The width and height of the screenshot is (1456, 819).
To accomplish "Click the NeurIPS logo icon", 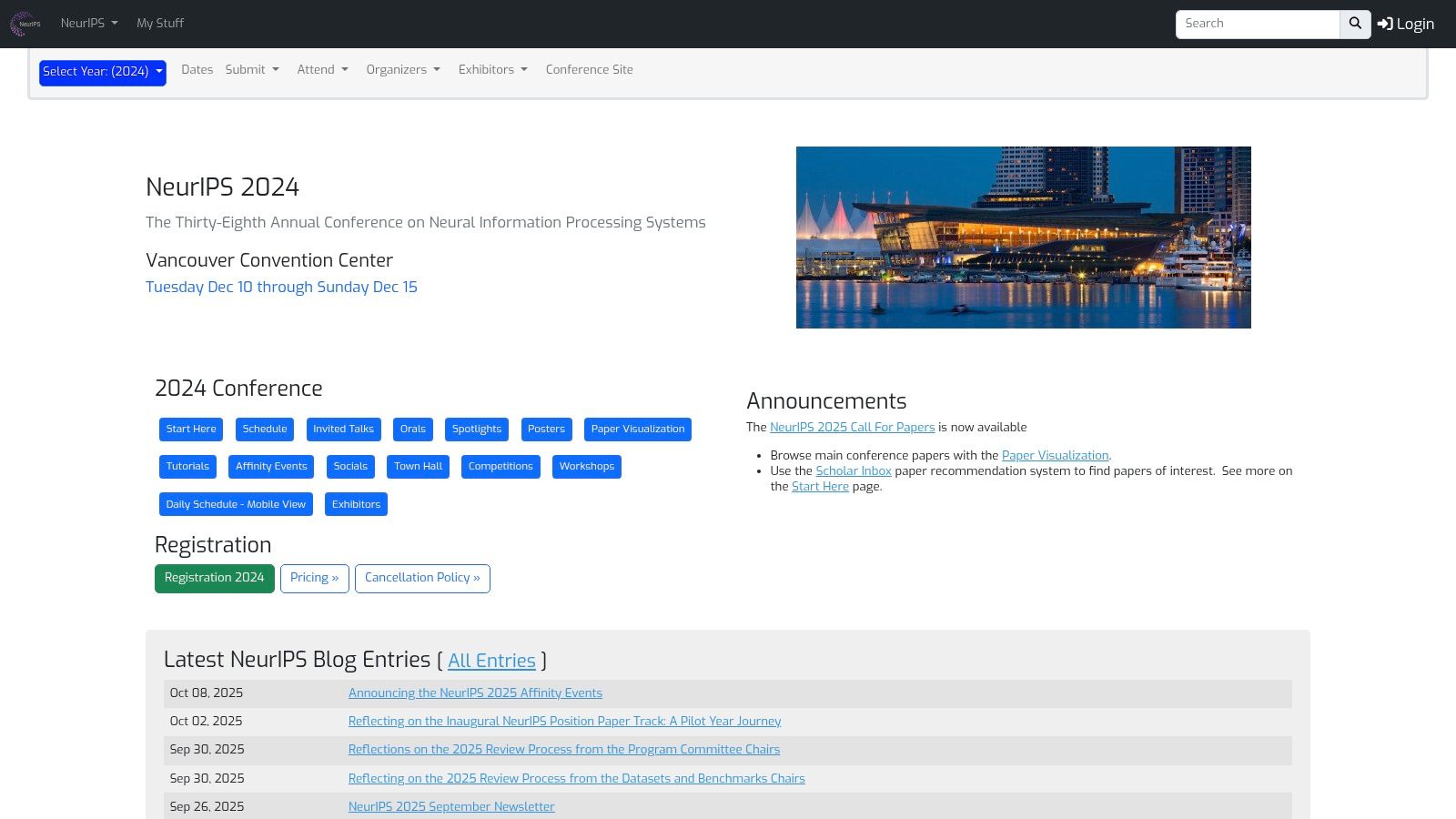I will click(x=25, y=24).
